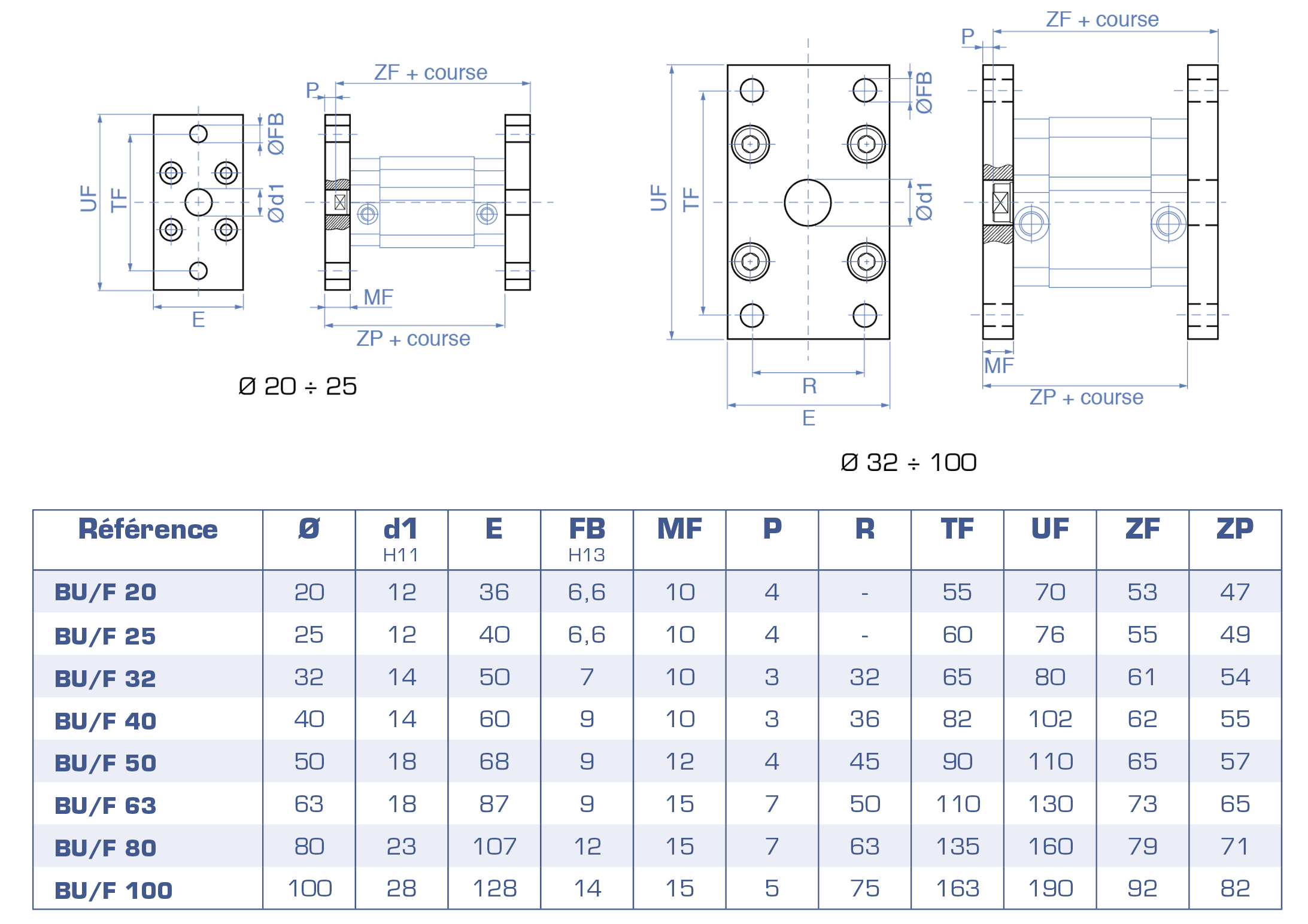Click the MF label under the large side view
Image resolution: width=1308 pixels, height=924 pixels.
pyautogui.click(x=999, y=366)
